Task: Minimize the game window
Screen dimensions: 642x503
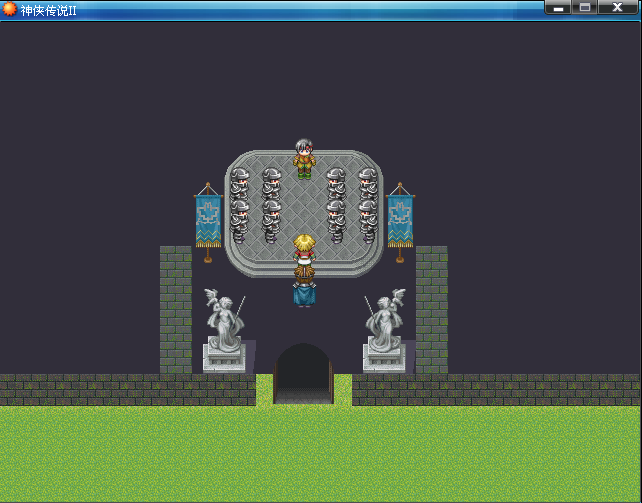Action: tap(558, 7)
